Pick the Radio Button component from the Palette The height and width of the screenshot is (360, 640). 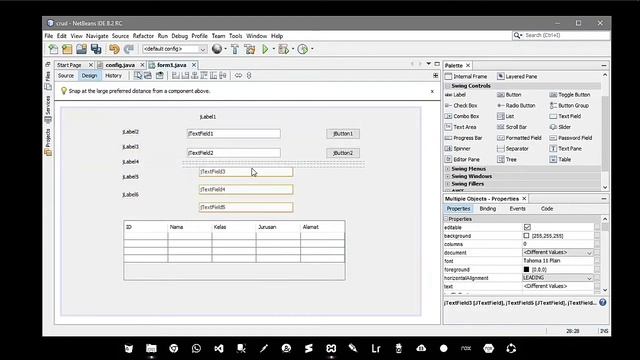click(x=516, y=105)
